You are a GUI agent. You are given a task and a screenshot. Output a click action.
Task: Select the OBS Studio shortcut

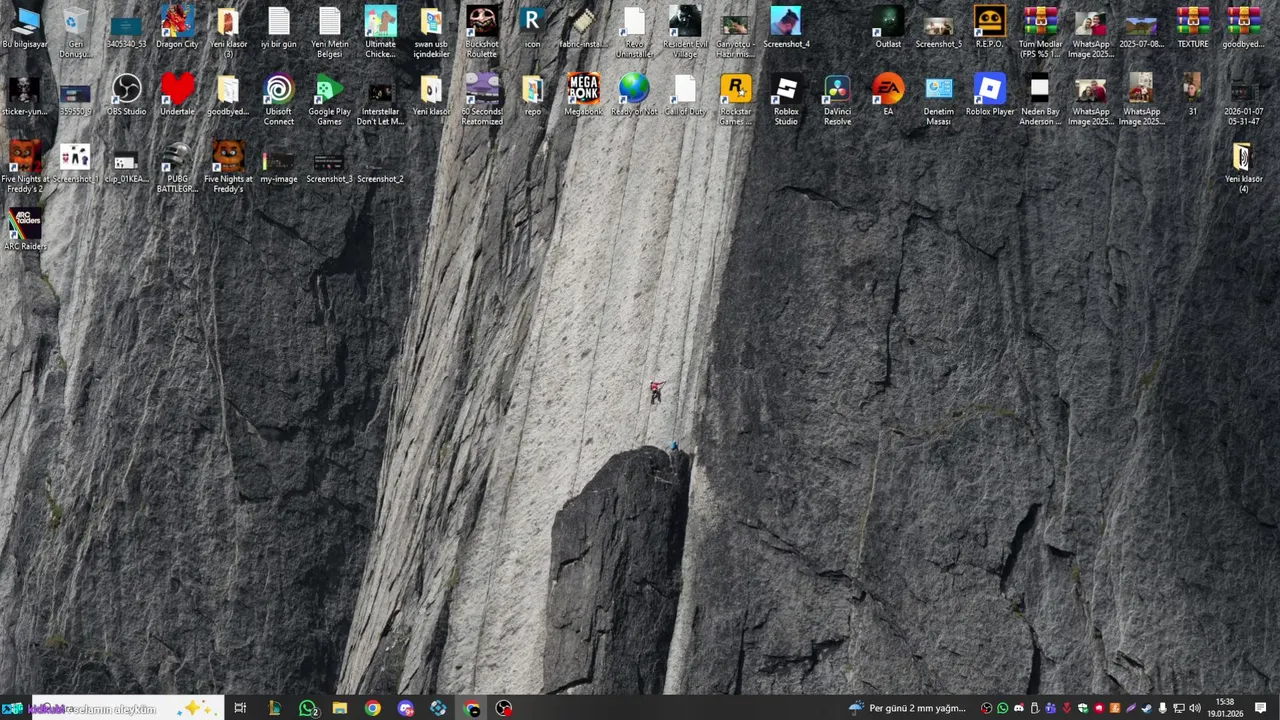click(x=127, y=95)
